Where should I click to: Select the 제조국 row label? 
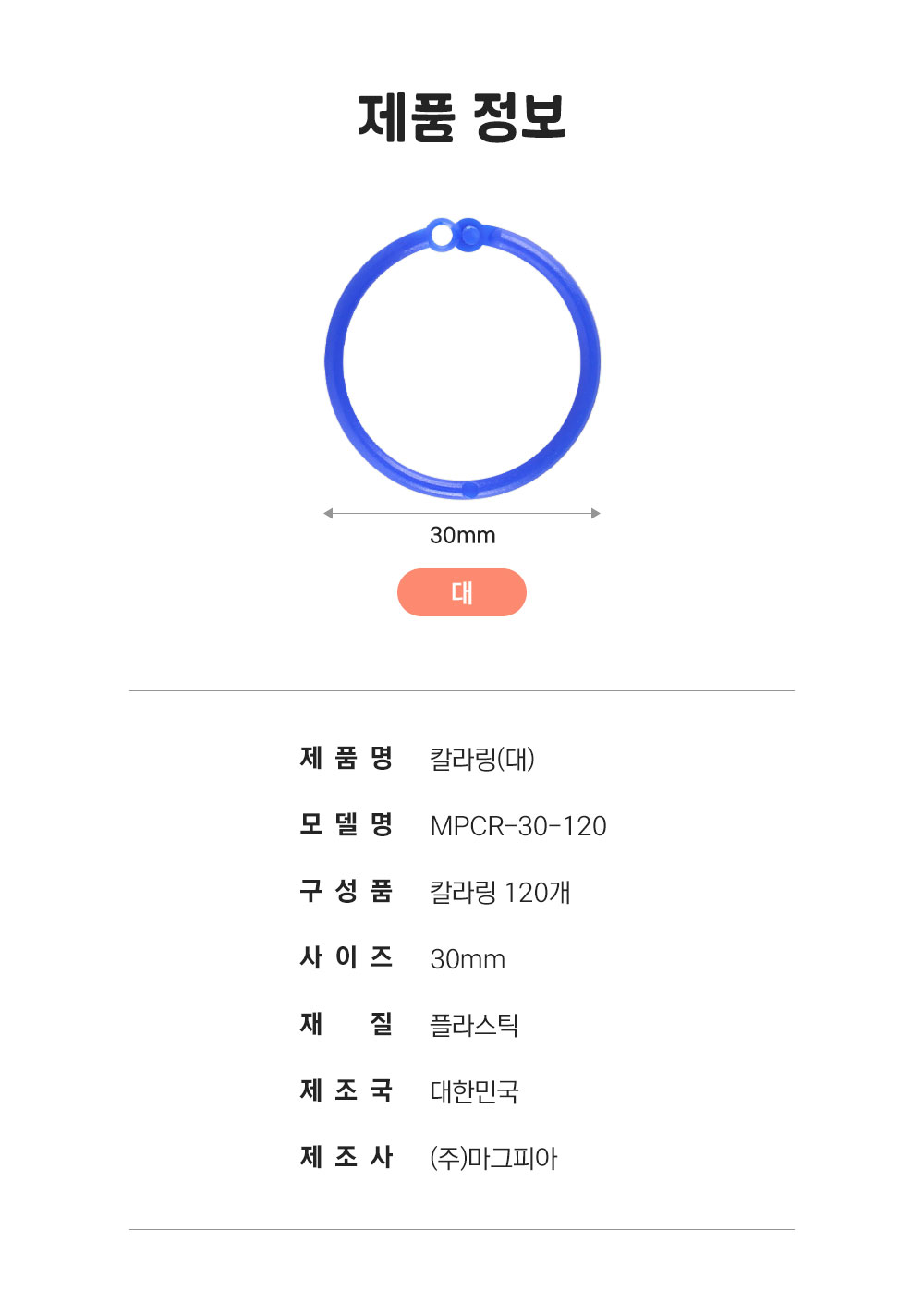click(346, 1090)
